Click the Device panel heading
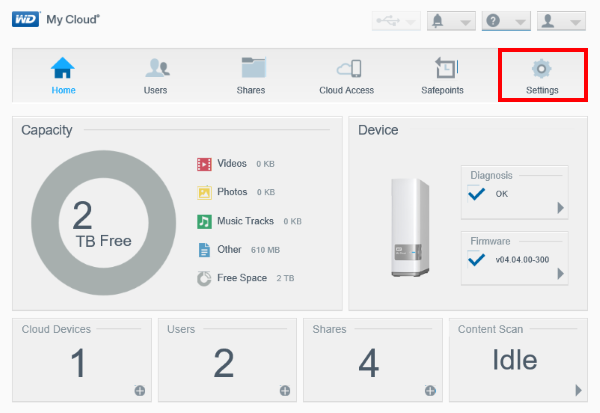Screen dimensions: 600x413 (x=378, y=130)
